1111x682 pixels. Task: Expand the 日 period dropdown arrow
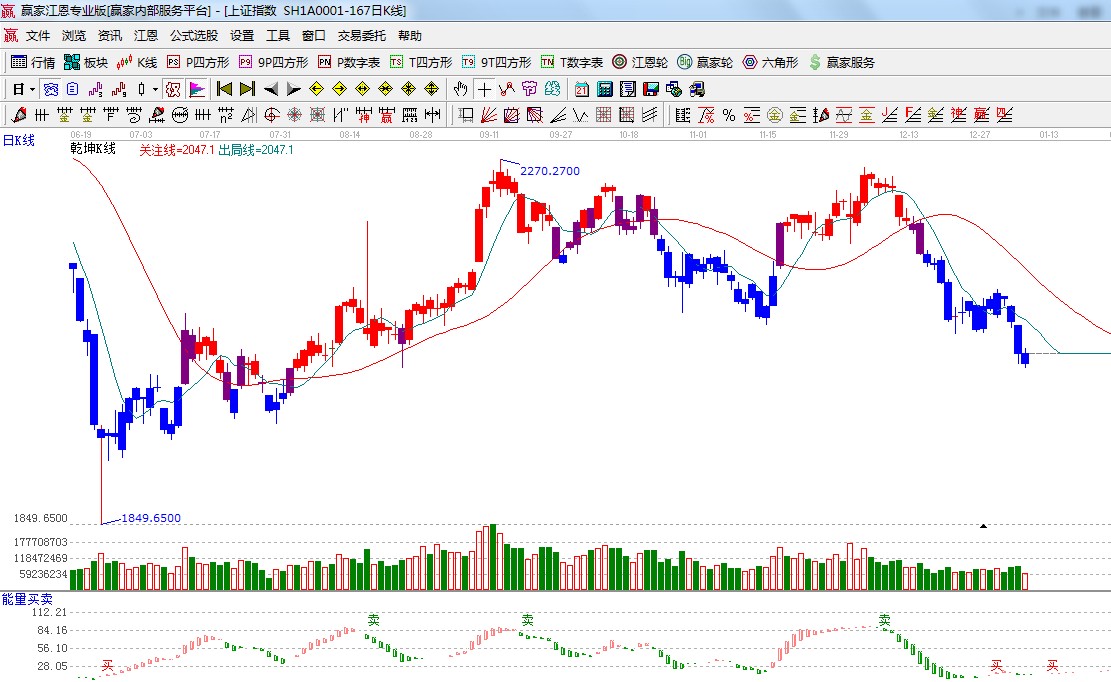tap(32, 89)
